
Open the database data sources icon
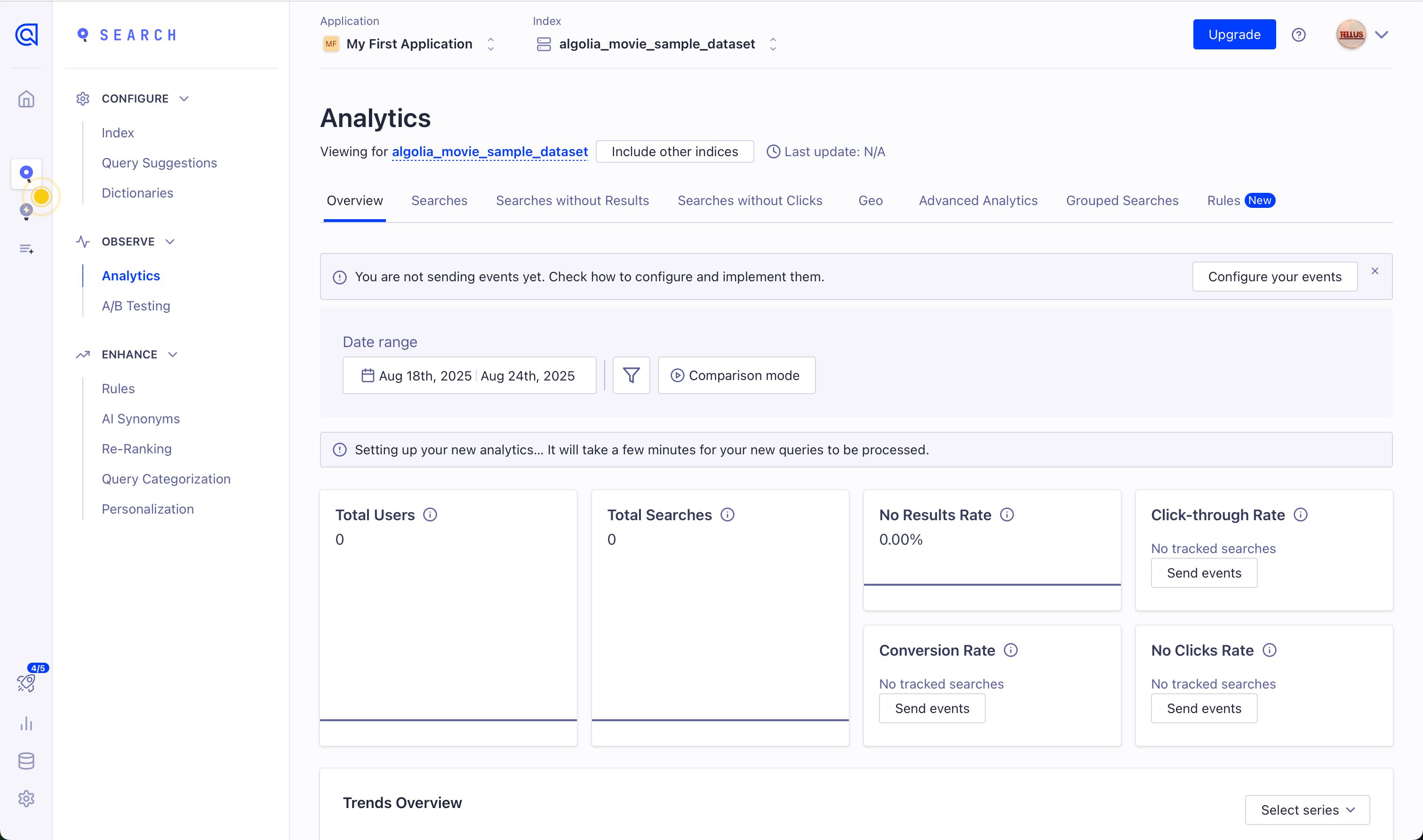(x=26, y=761)
